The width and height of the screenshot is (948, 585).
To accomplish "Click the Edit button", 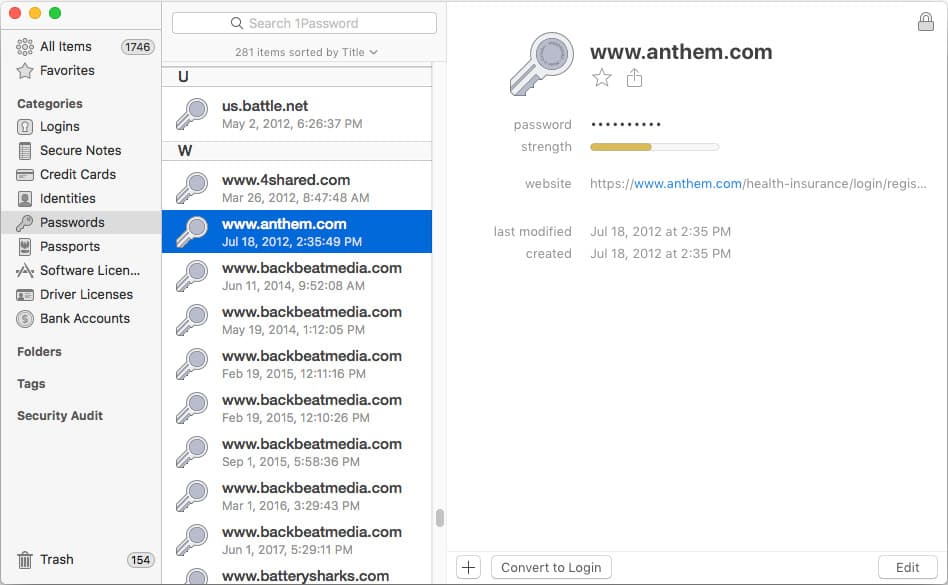I will [907, 567].
